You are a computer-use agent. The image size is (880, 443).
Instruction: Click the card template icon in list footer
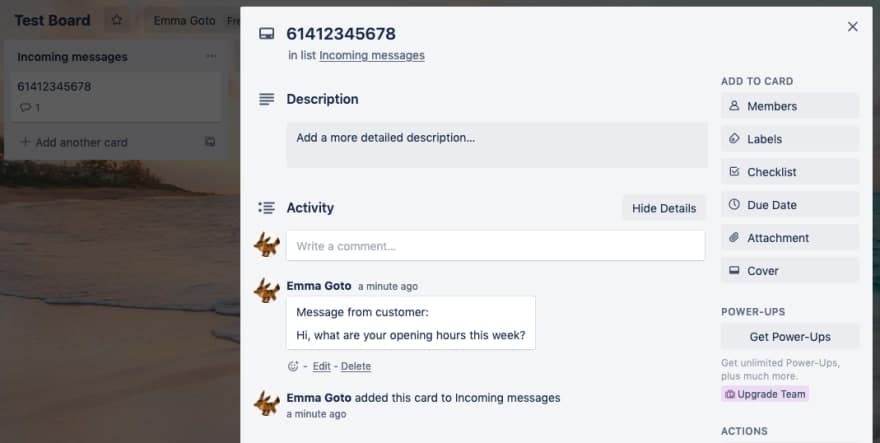click(209, 142)
